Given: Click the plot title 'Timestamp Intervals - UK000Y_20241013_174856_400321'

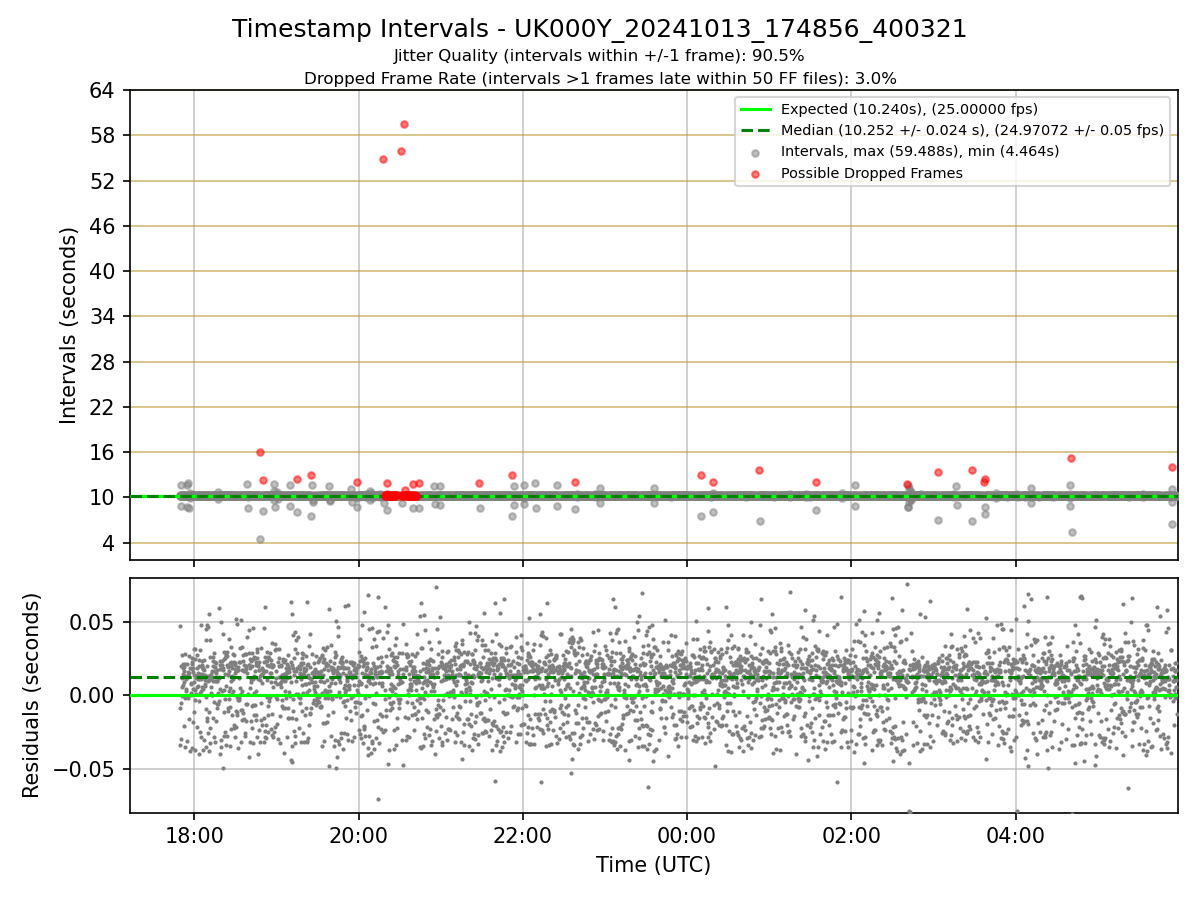Looking at the screenshot, I should pyautogui.click(x=599, y=29).
